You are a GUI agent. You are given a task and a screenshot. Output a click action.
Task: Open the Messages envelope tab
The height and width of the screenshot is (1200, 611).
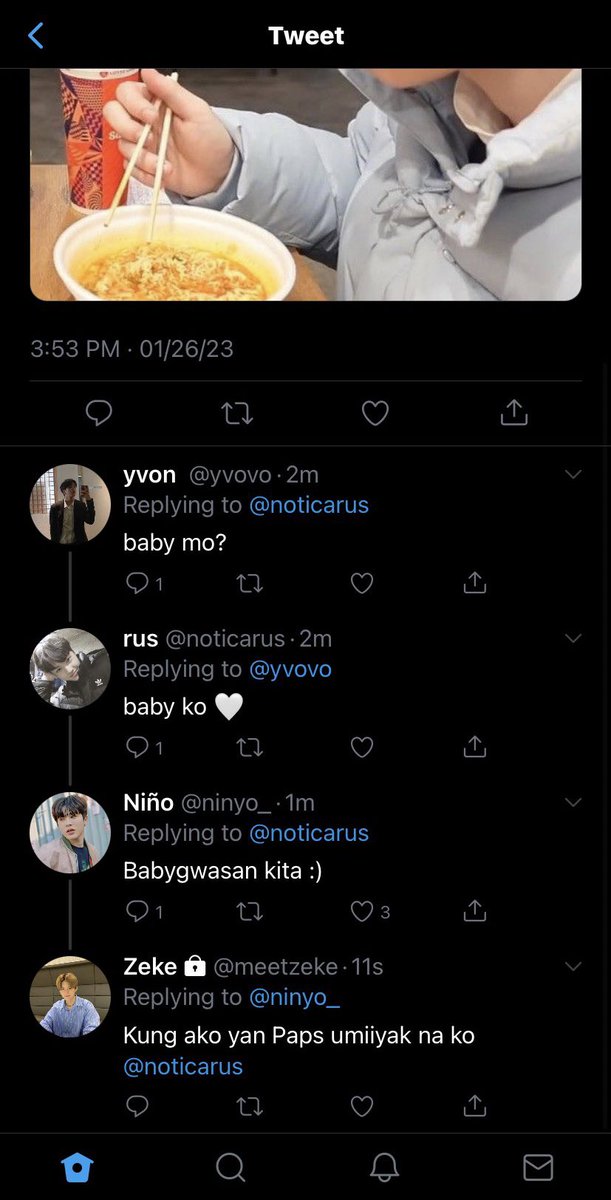(538, 1167)
